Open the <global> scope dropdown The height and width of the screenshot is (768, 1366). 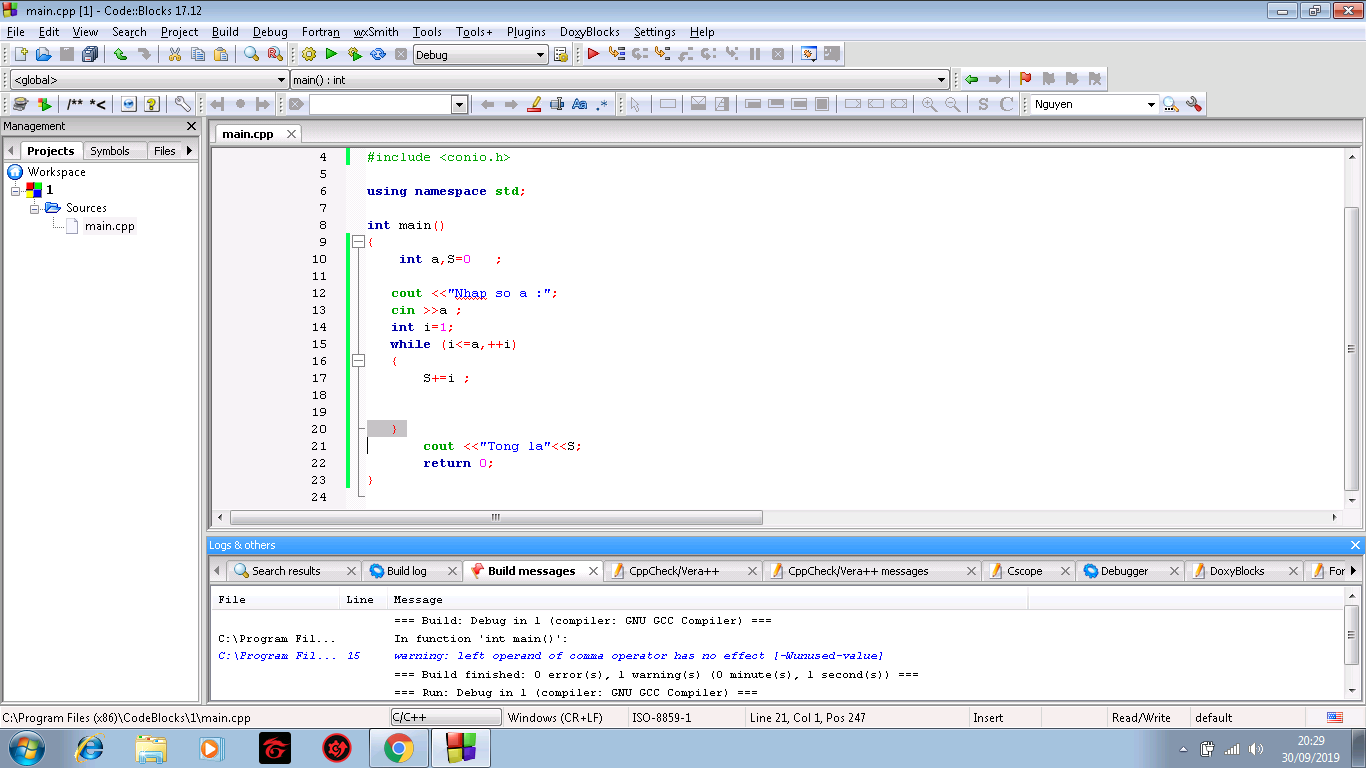tap(281, 80)
